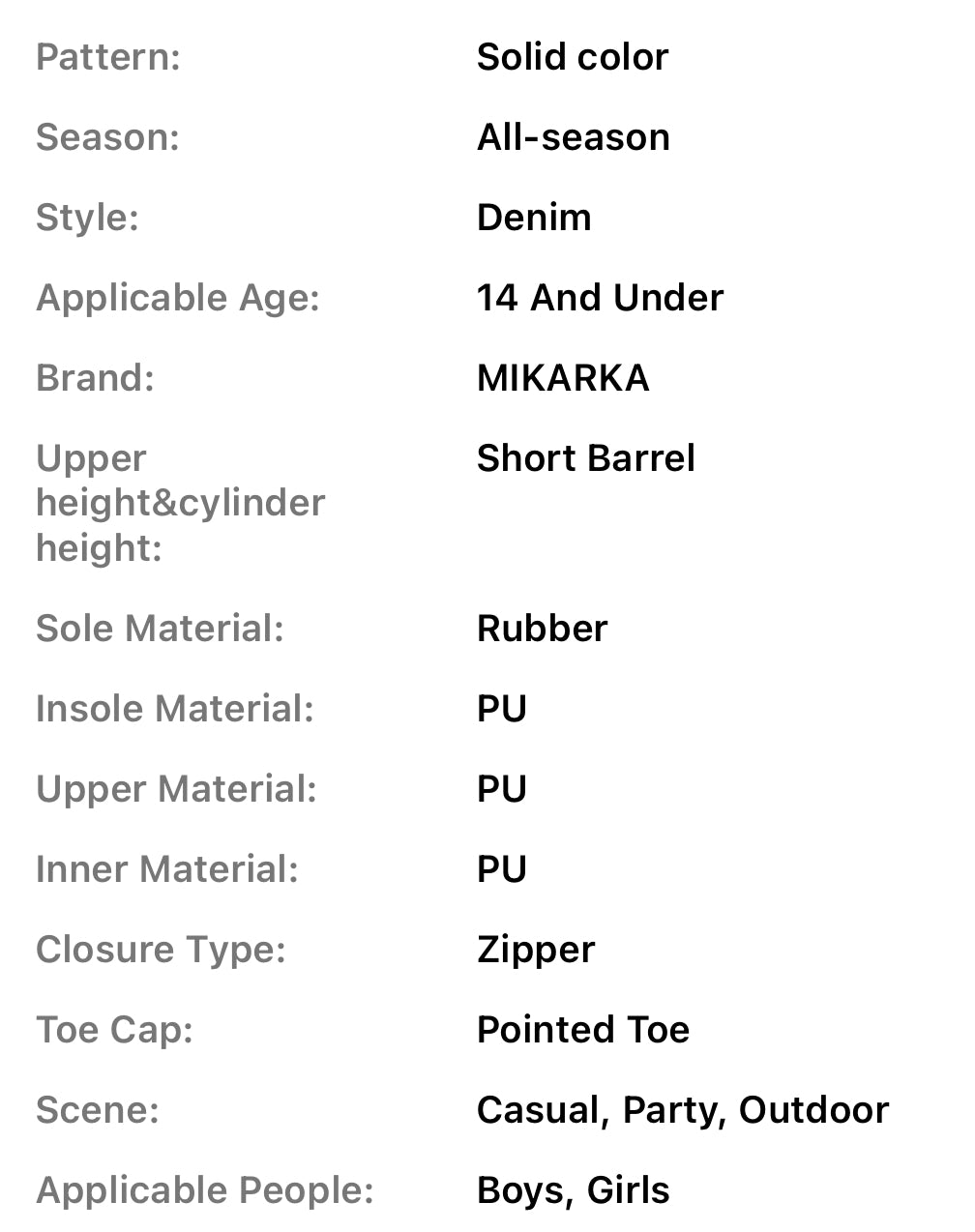
Task: Tap the Inner Material PU value
Action: pyautogui.click(x=502, y=869)
